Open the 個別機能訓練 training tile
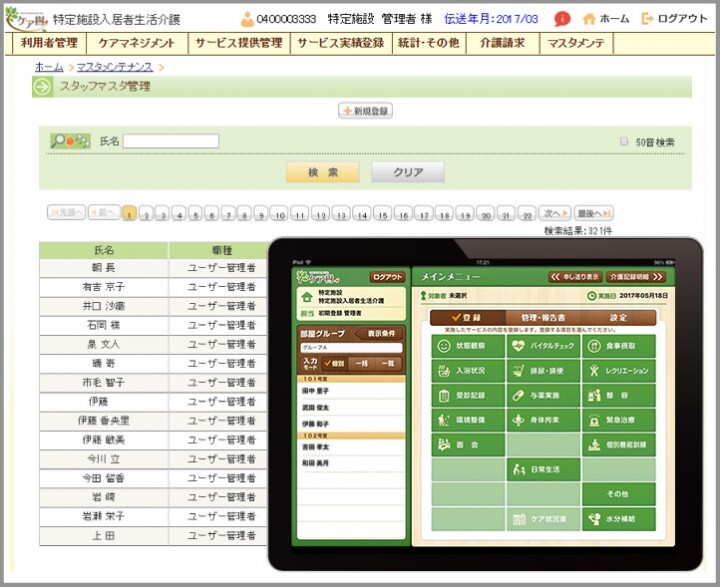This screenshot has height=587, width=720. point(619,445)
